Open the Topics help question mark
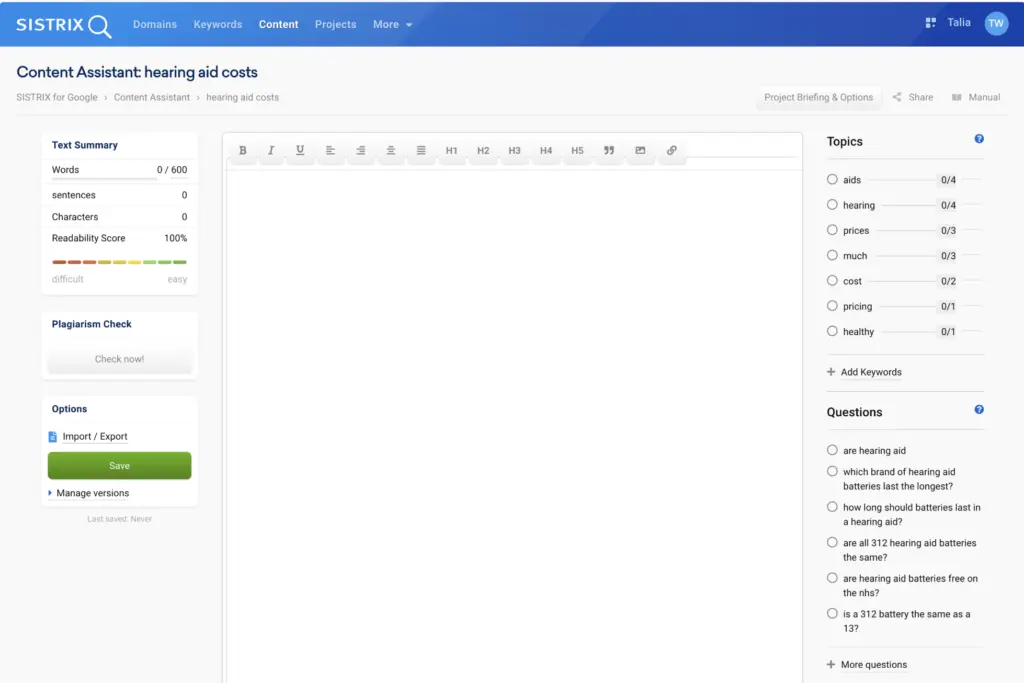Viewport: 1024px width, 683px height. coord(979,138)
